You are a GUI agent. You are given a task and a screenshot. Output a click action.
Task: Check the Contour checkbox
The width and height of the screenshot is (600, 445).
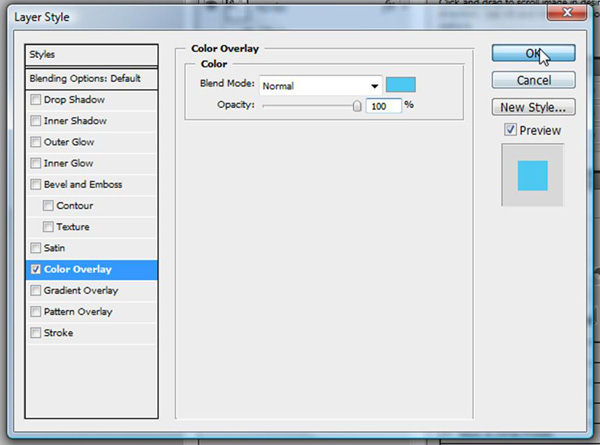[x=48, y=206]
